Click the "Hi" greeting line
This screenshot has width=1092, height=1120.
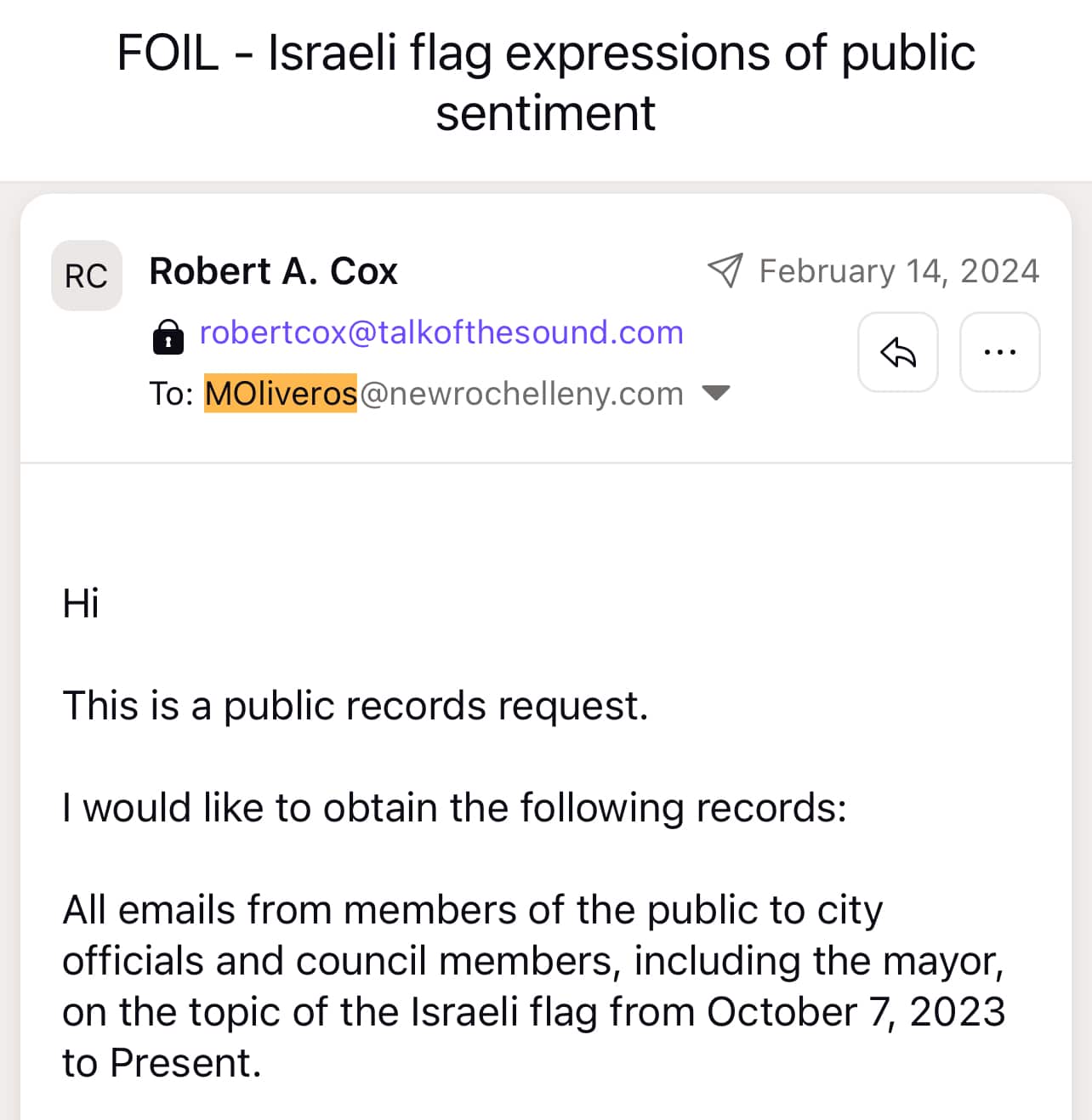pos(81,604)
